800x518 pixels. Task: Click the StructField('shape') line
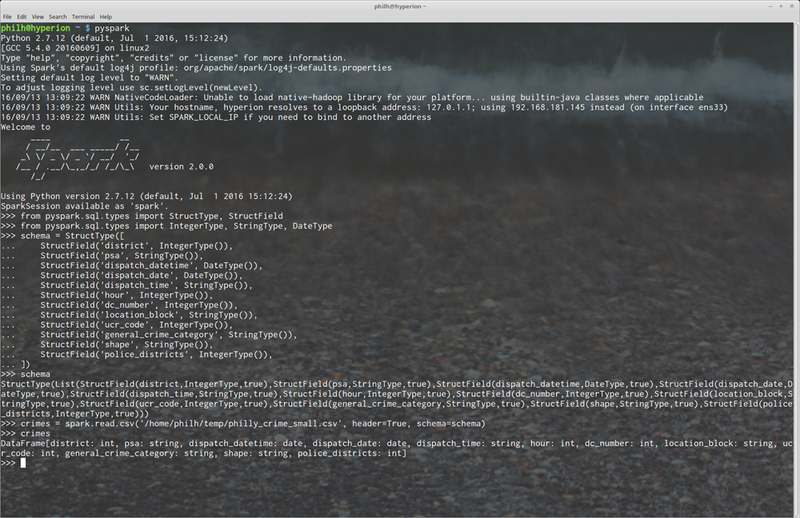pyautogui.click(x=127, y=344)
